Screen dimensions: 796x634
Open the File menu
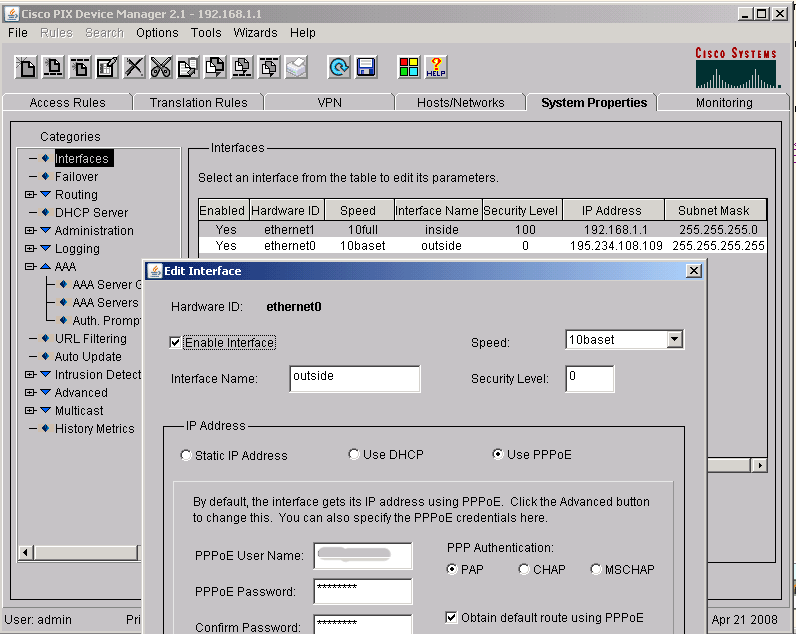coord(18,33)
